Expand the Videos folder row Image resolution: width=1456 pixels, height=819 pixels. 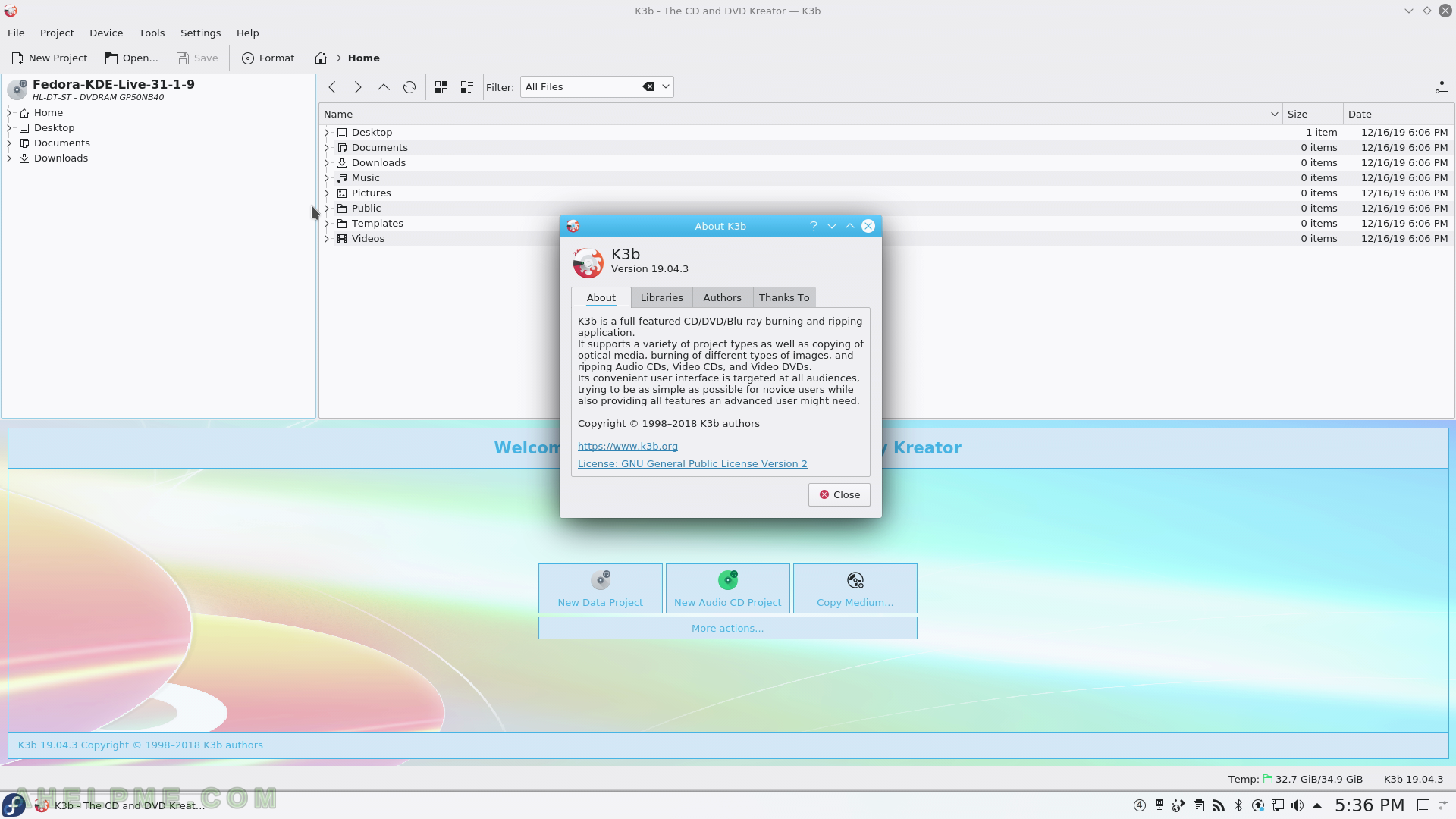(x=327, y=238)
